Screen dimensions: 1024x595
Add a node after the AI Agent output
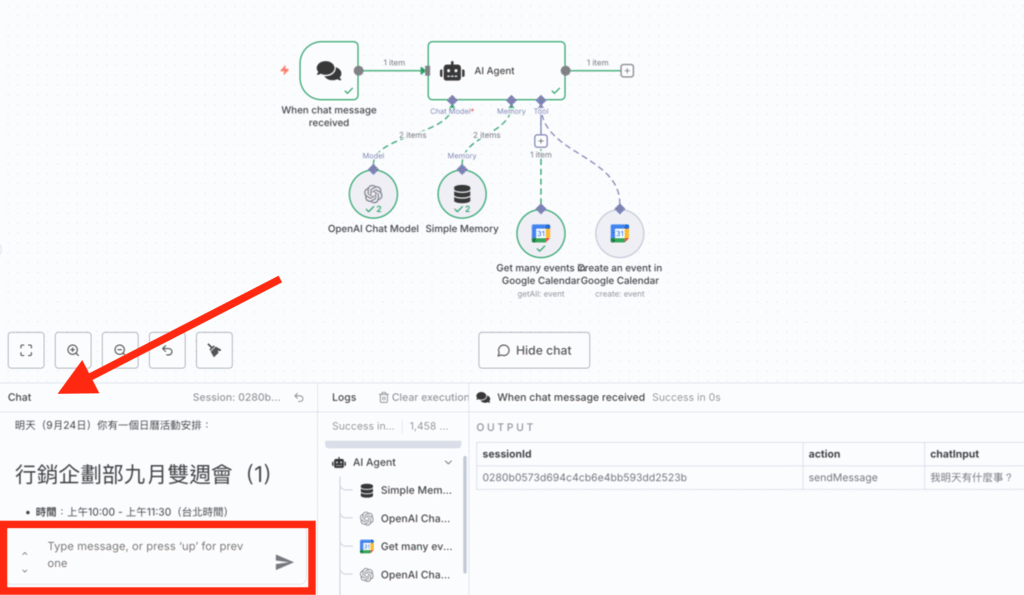click(x=627, y=71)
